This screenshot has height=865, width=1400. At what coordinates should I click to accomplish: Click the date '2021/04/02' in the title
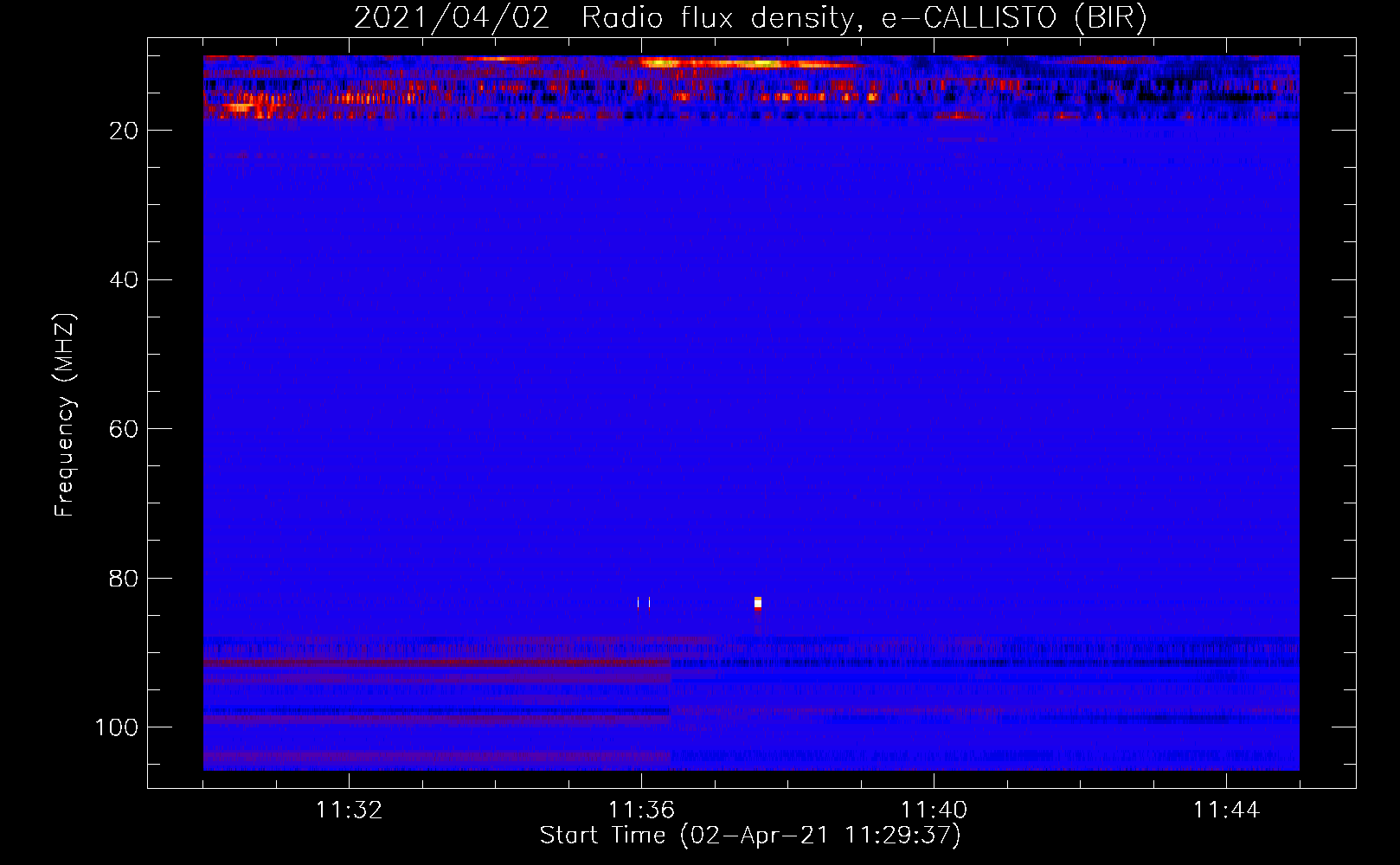point(452,17)
